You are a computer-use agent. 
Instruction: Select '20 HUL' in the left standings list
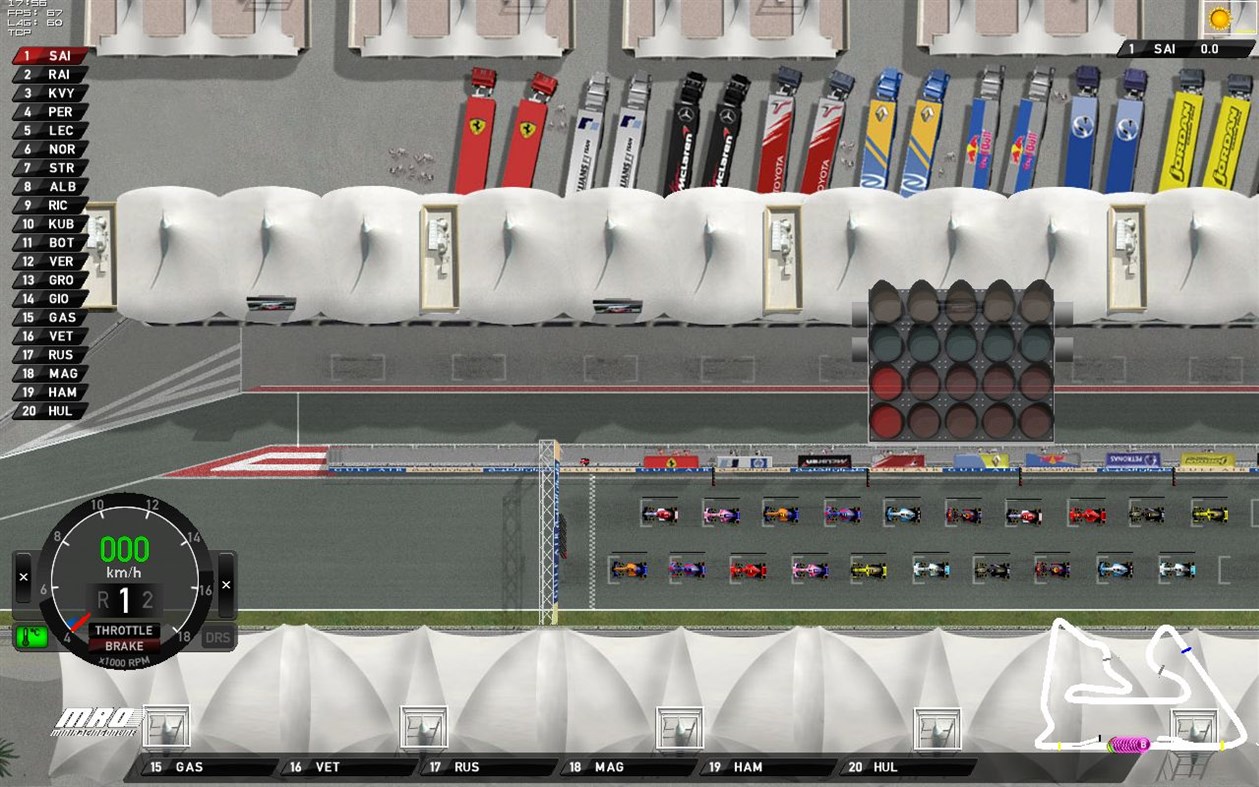pyautogui.click(x=49, y=411)
